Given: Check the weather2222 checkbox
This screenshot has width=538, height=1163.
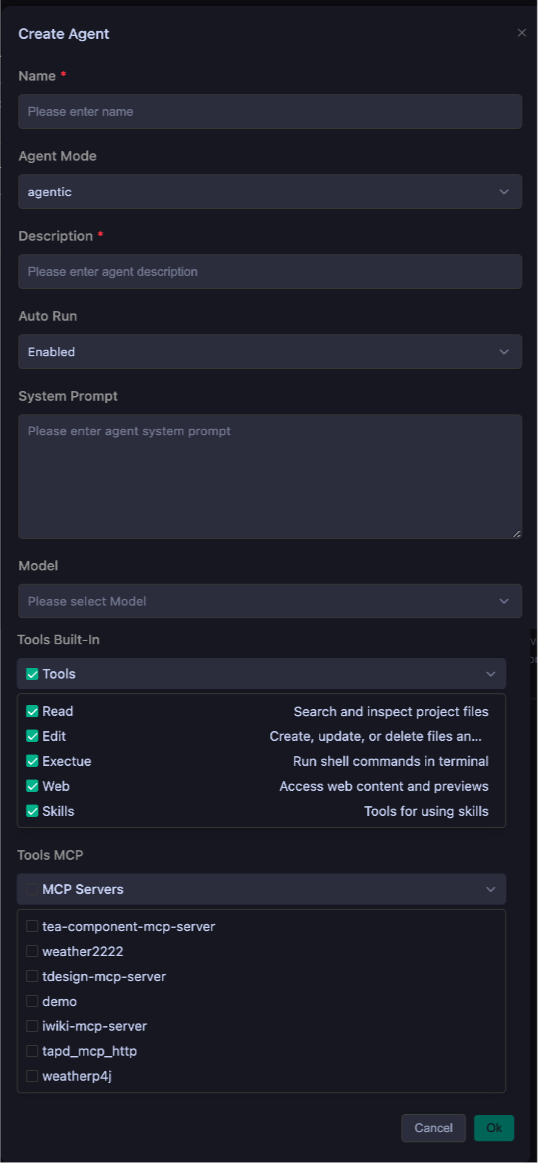Looking at the screenshot, I should click(x=32, y=951).
